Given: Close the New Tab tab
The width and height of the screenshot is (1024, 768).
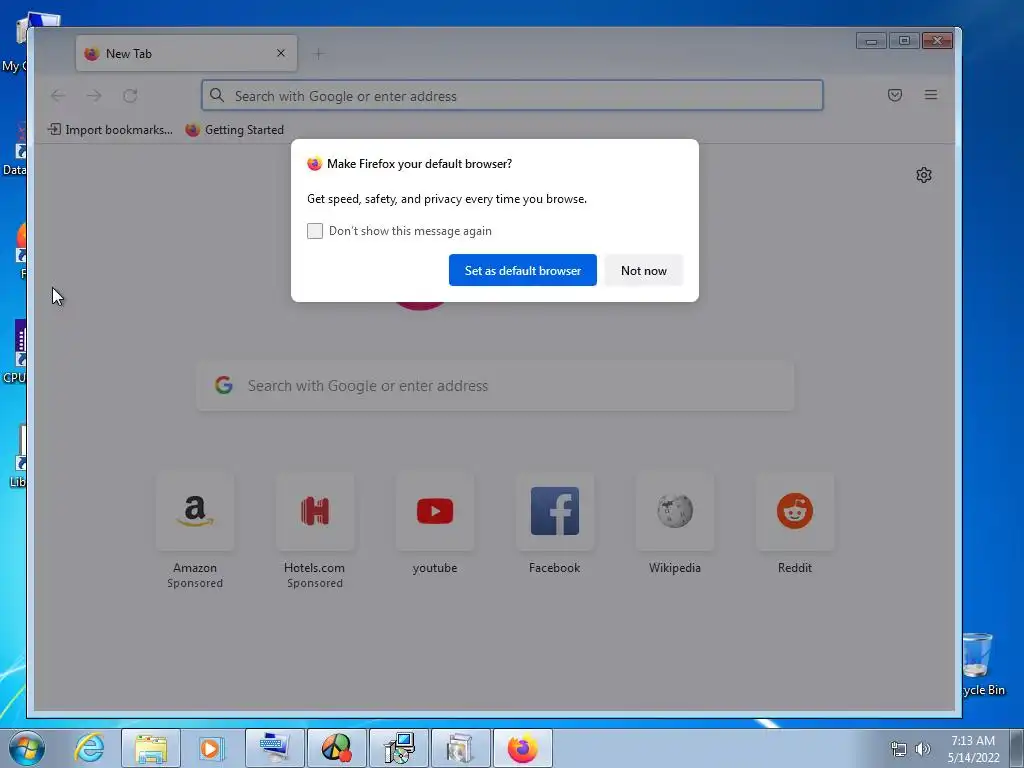Looking at the screenshot, I should [281, 54].
